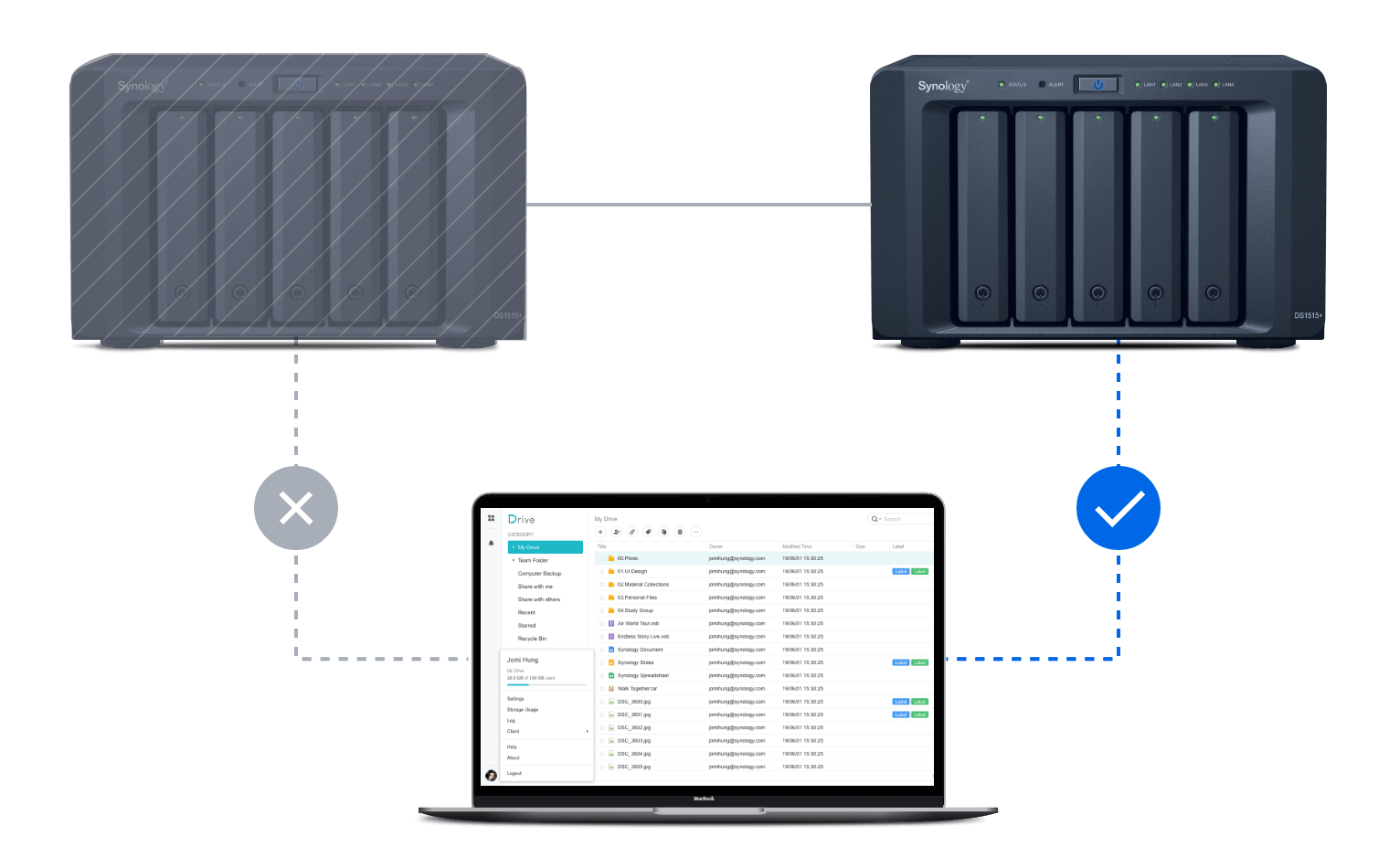Click the power button on the right Synology NAS
Image resolution: width=1389 pixels, height=868 pixels.
tap(1097, 84)
